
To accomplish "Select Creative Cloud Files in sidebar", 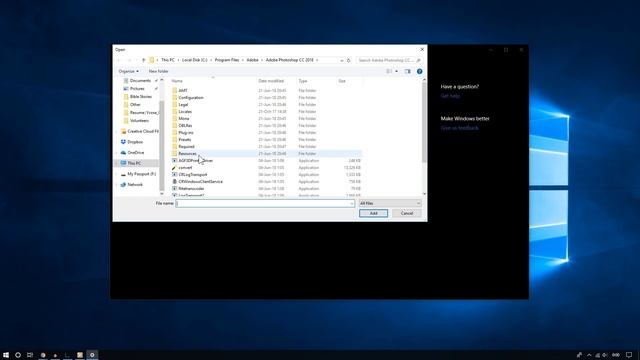I will pyautogui.click(x=140, y=131).
